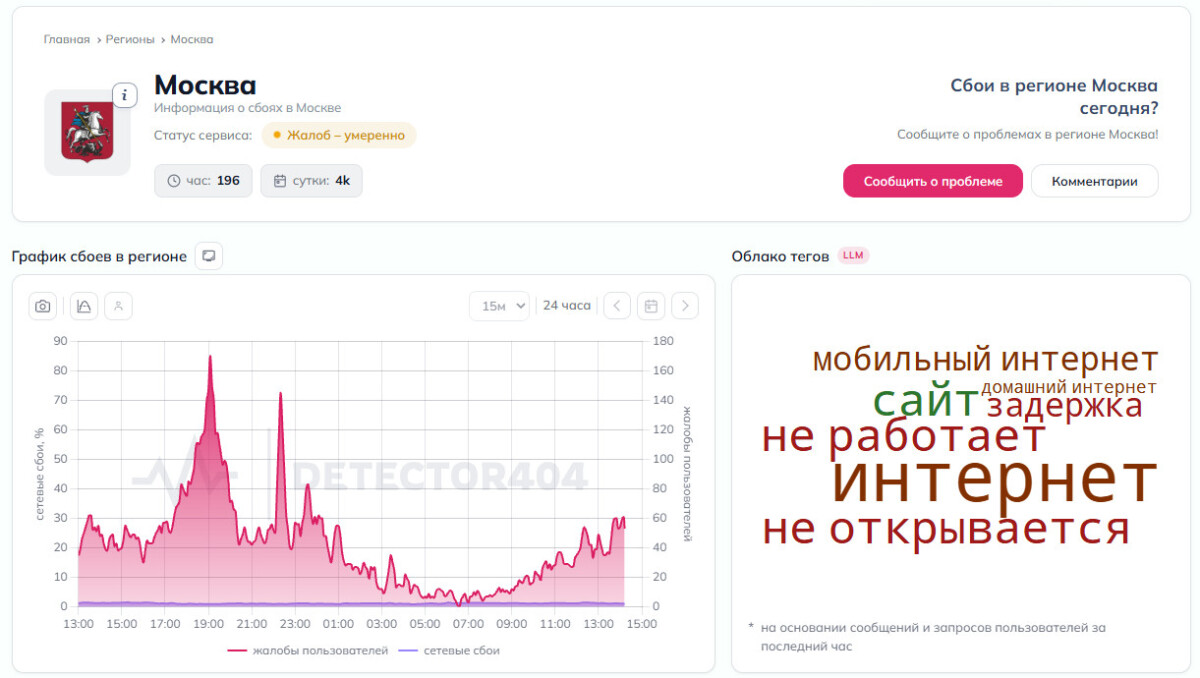The image size is (1200, 678).
Task: Select tag мобильный интернет
Action: click(x=985, y=359)
